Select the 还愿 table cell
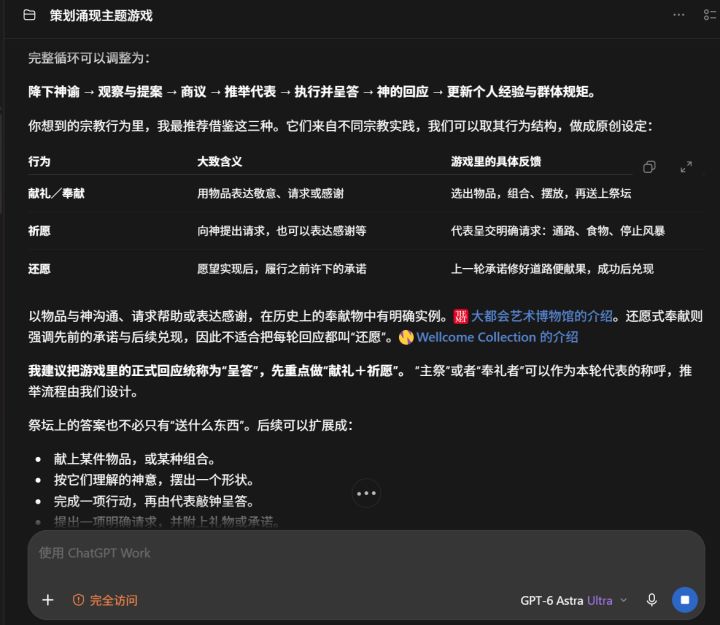The height and width of the screenshot is (625, 720). click(x=39, y=269)
